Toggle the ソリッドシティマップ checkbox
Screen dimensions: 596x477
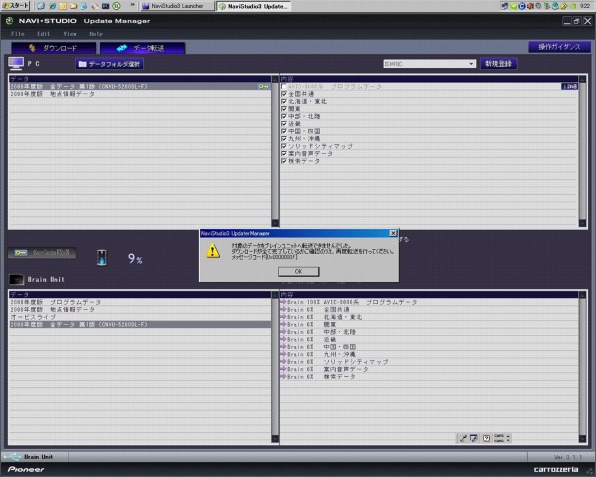pos(284,146)
